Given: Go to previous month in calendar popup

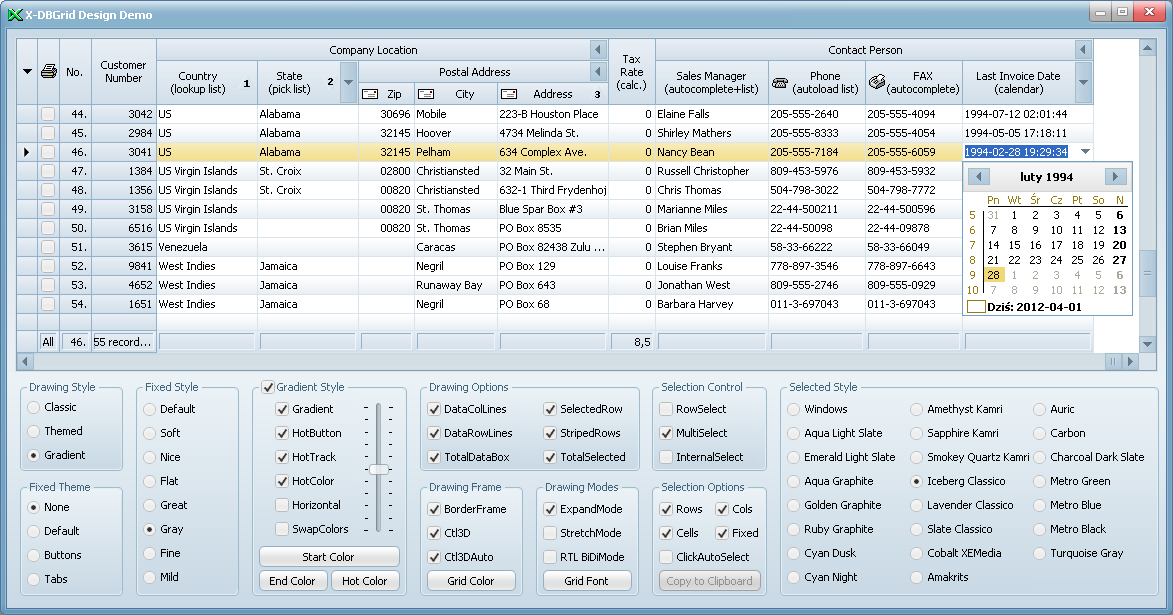Looking at the screenshot, I should point(980,177).
